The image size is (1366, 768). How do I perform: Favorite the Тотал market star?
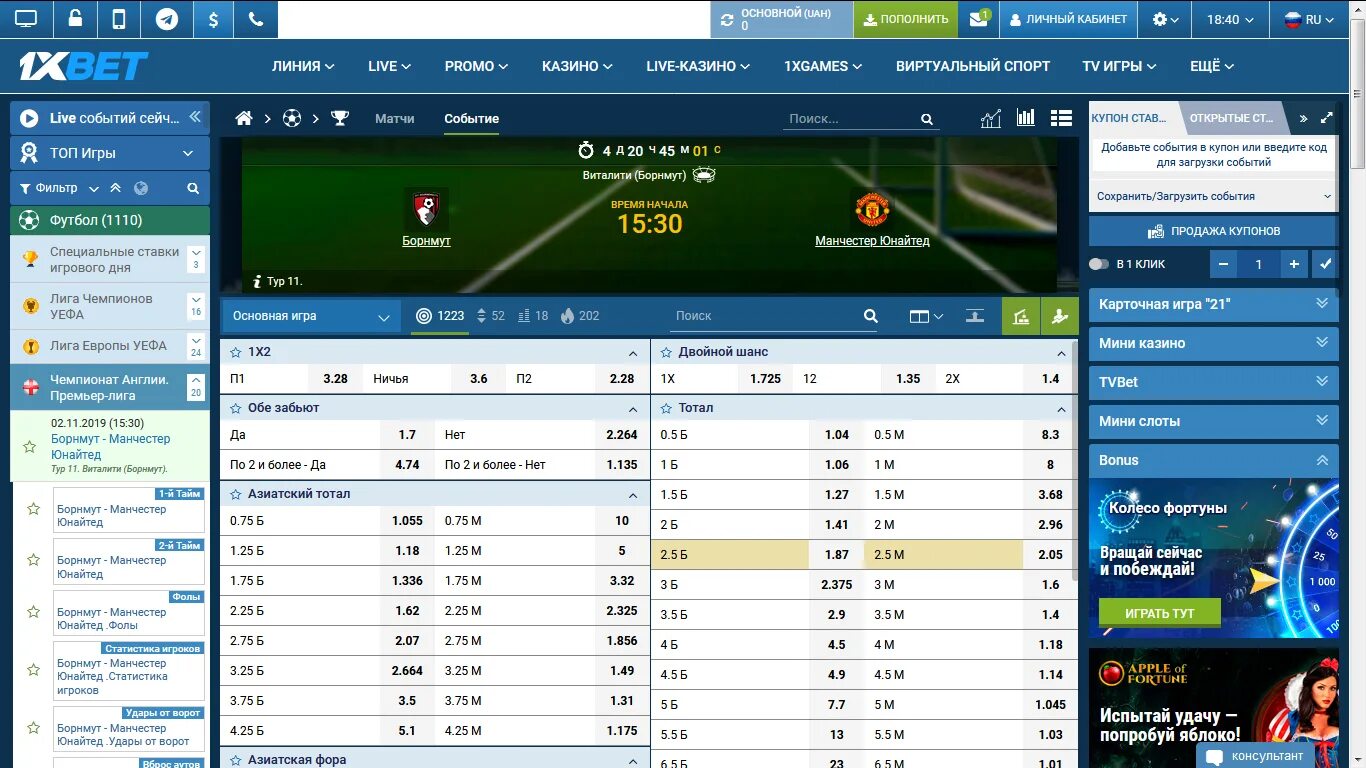tap(667, 408)
